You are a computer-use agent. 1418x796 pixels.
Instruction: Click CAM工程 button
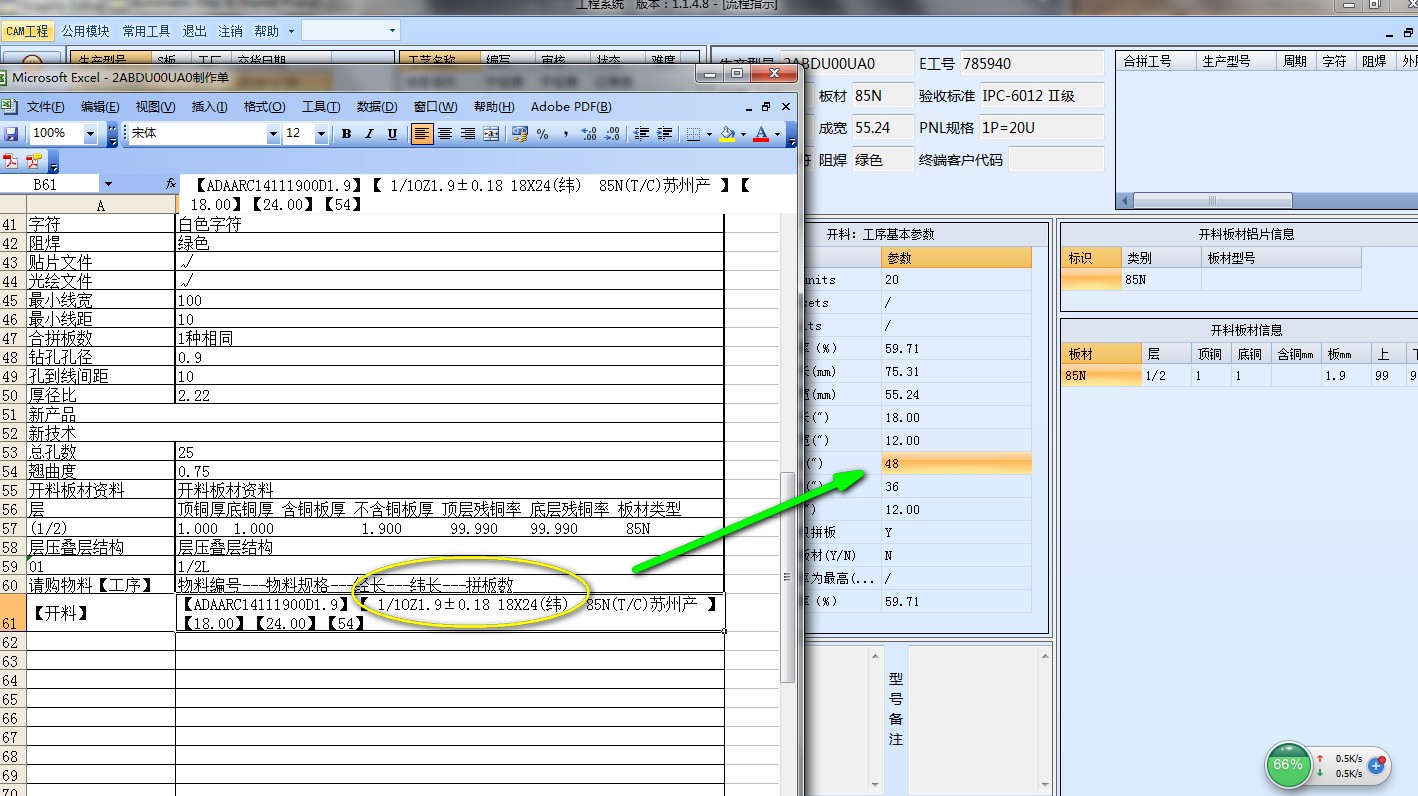click(x=27, y=31)
